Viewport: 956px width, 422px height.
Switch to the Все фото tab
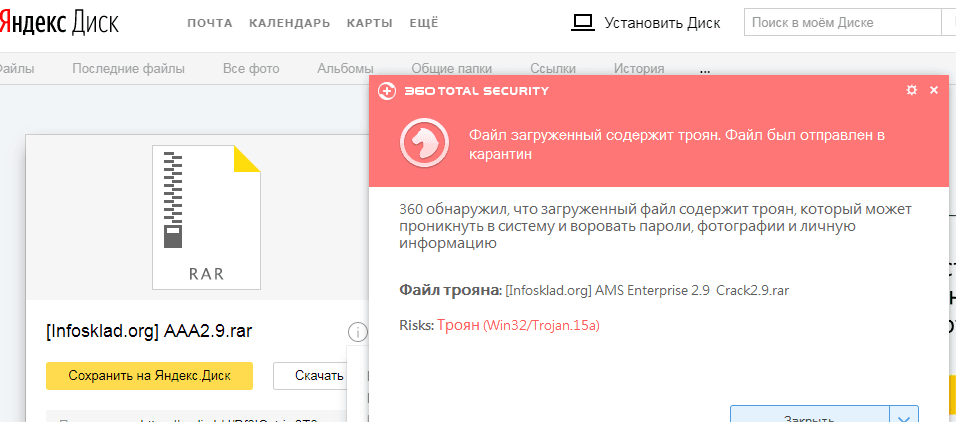[251, 69]
